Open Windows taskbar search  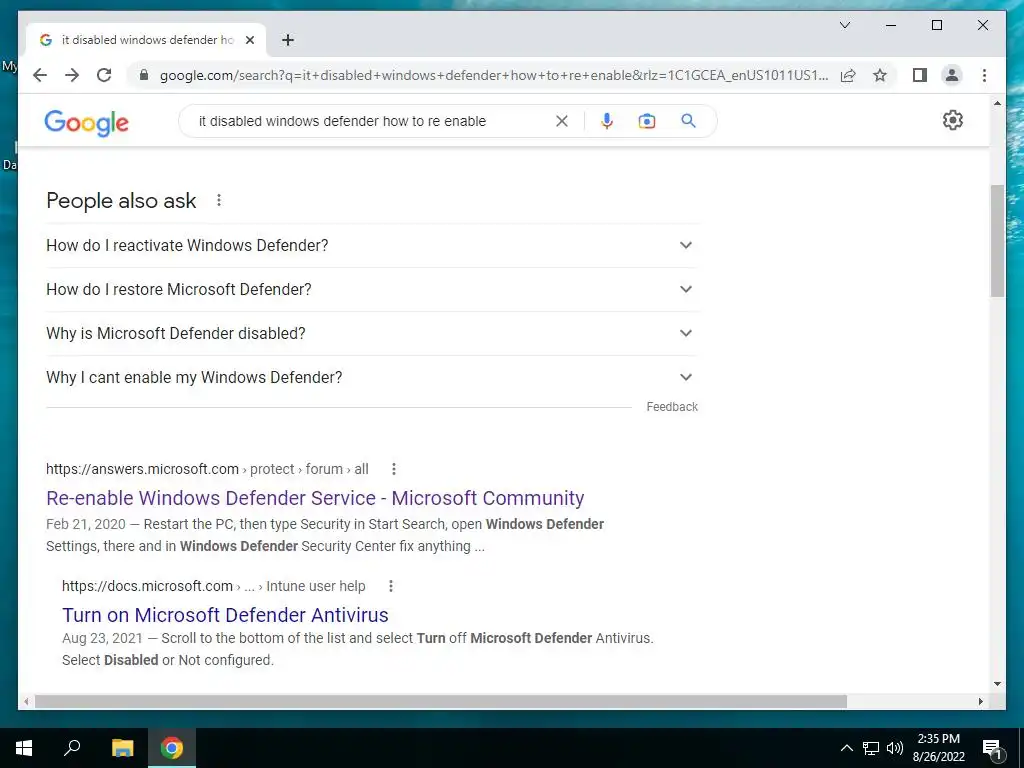pyautogui.click(x=72, y=748)
